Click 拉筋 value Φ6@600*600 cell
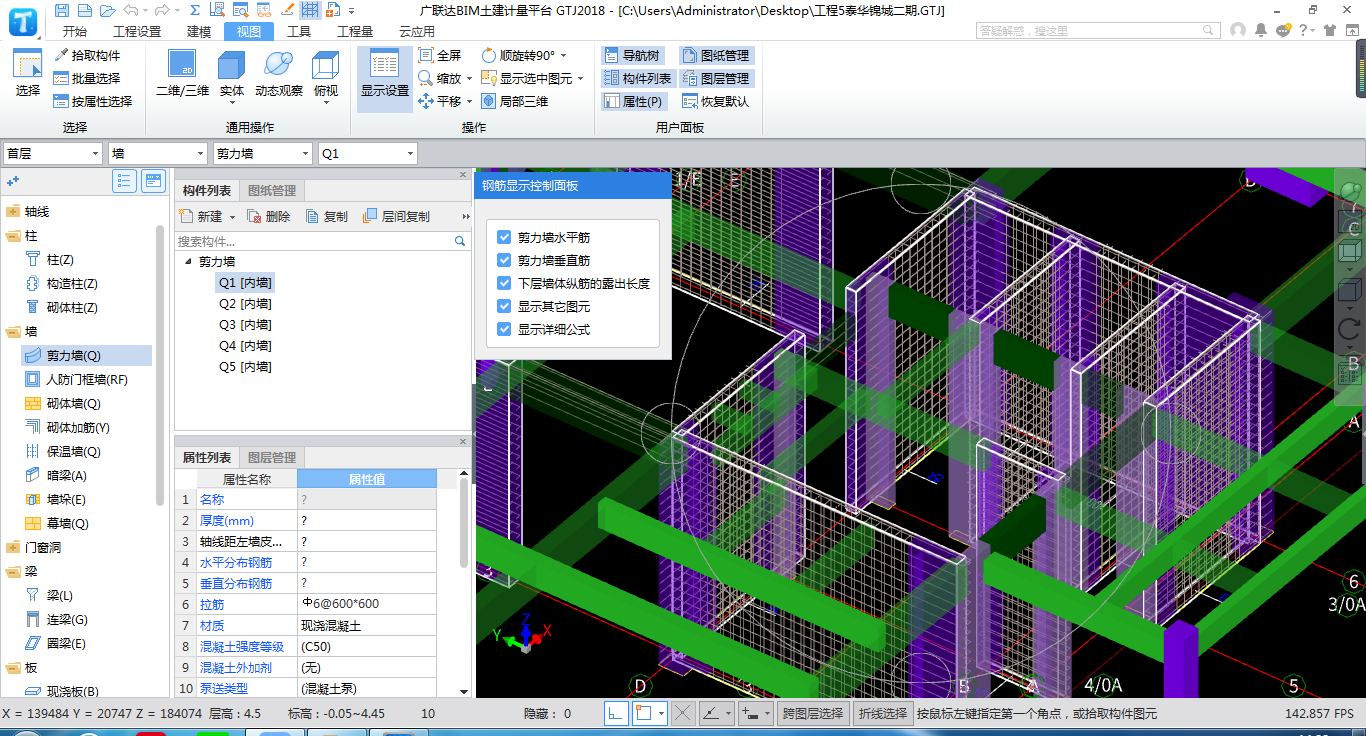 (367, 604)
